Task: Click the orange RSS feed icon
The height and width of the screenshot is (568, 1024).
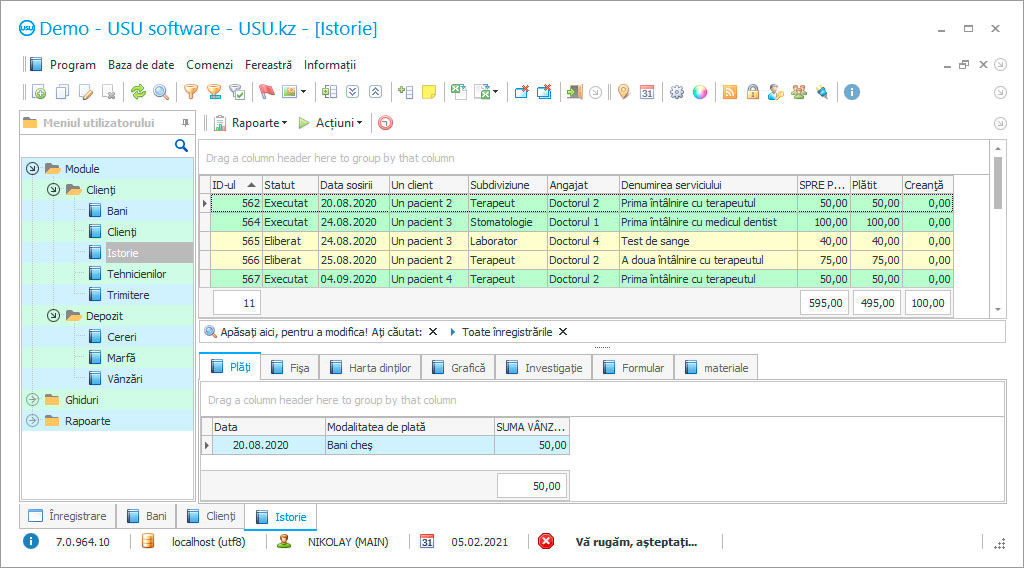Action: point(730,92)
